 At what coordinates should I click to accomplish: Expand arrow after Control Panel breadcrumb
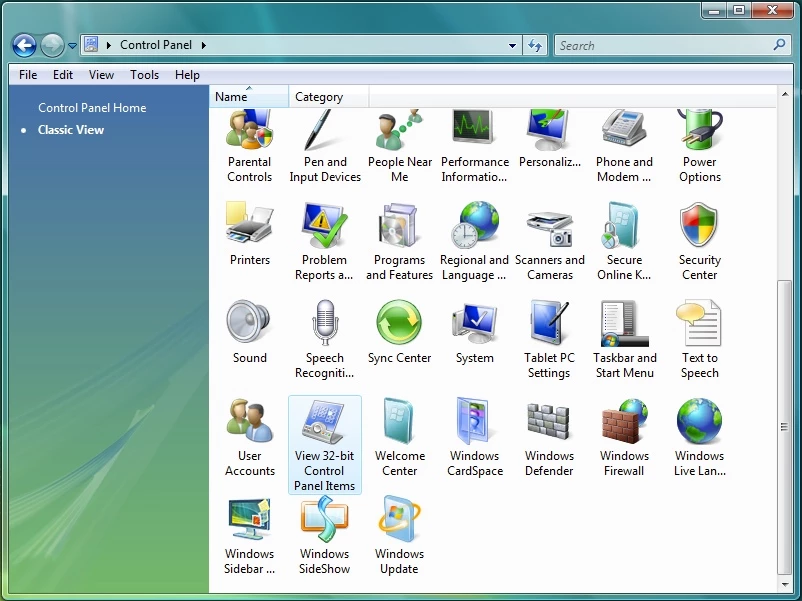pyautogui.click(x=204, y=45)
